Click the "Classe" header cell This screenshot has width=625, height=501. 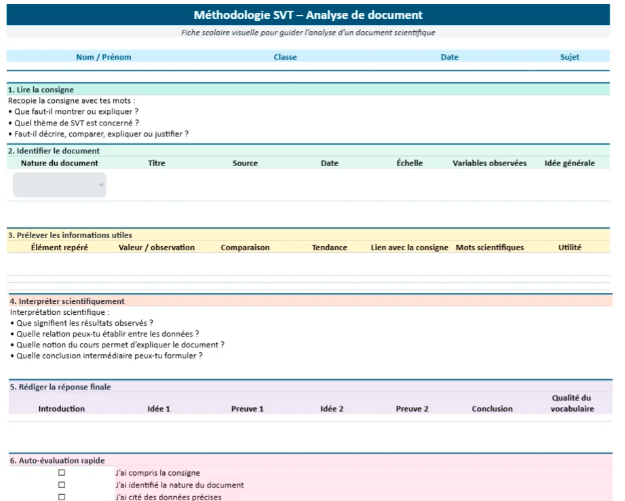pyautogui.click(x=285, y=57)
